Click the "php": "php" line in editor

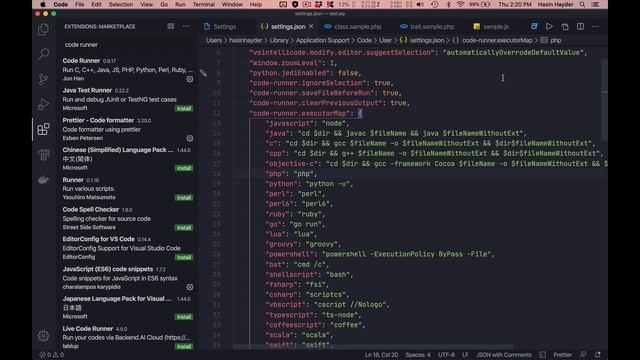point(291,174)
